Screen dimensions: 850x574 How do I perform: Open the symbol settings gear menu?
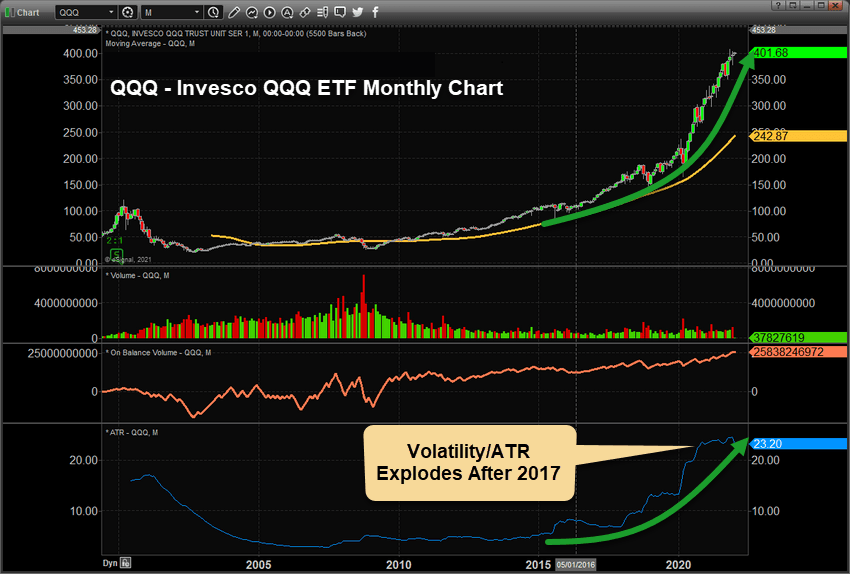[x=128, y=12]
